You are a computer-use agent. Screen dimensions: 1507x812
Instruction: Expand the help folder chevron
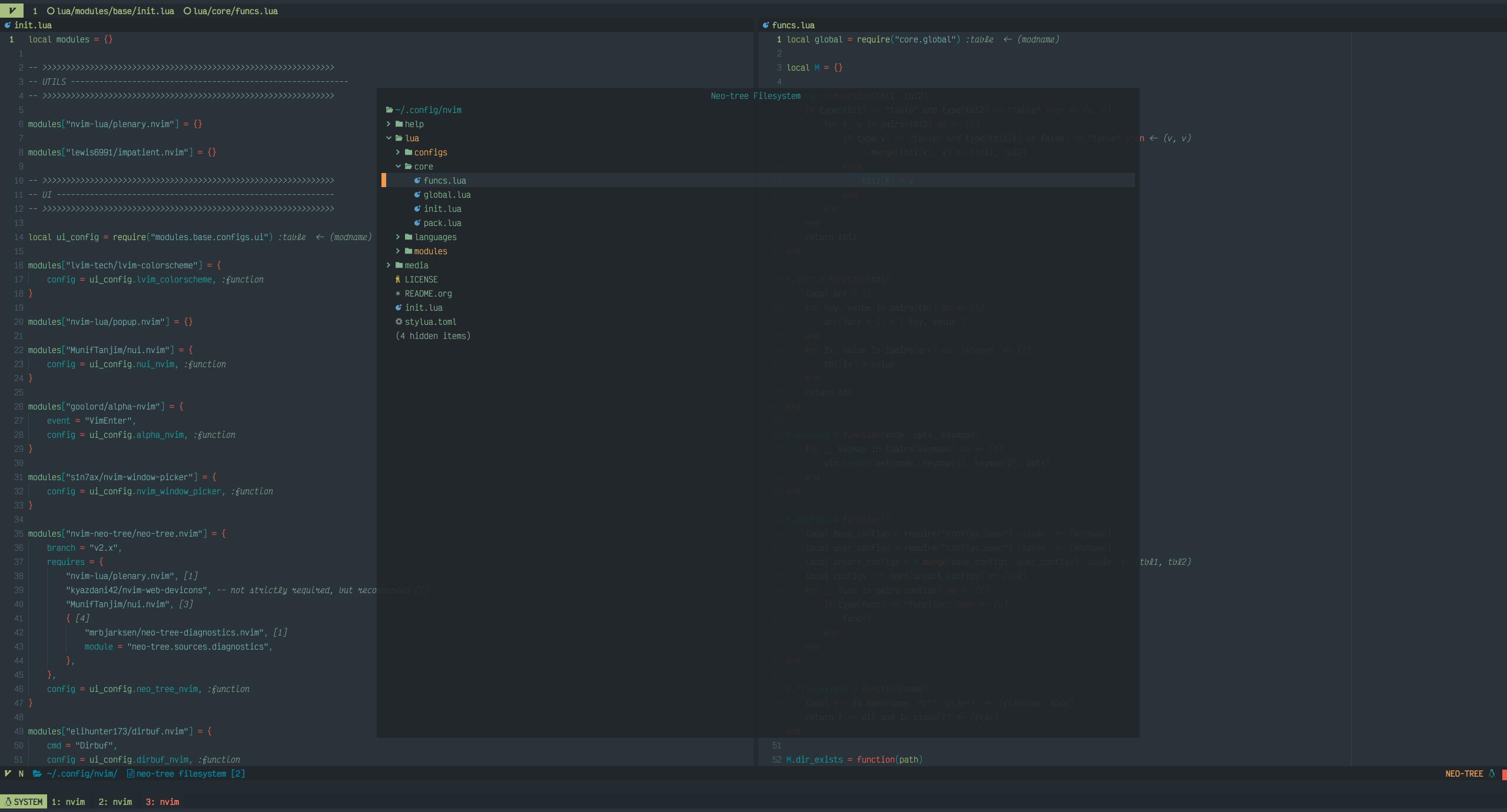click(389, 124)
